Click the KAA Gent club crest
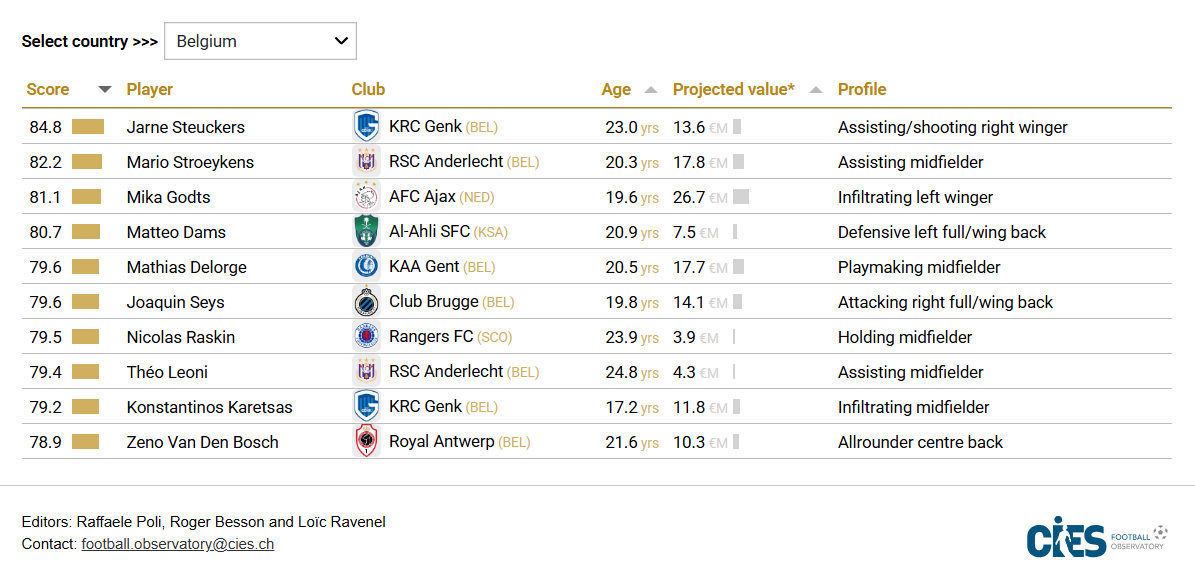This screenshot has height=585, width=1195. [367, 267]
